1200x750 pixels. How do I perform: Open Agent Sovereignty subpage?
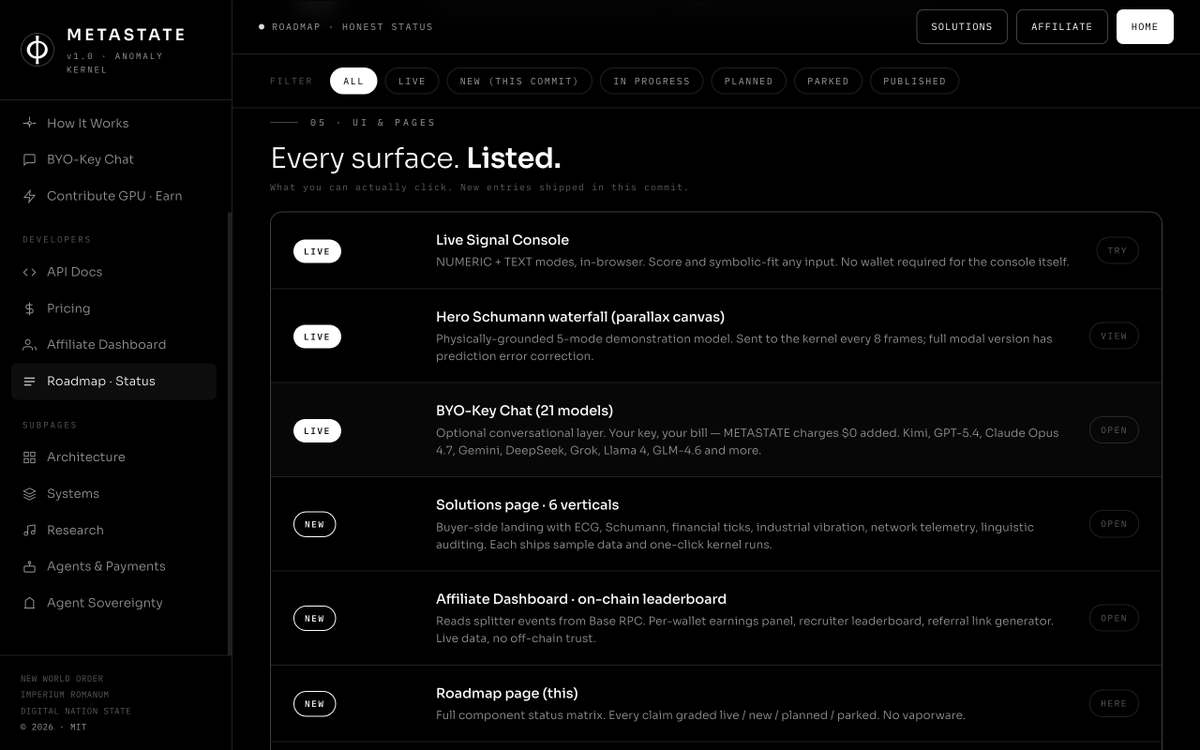point(114,603)
